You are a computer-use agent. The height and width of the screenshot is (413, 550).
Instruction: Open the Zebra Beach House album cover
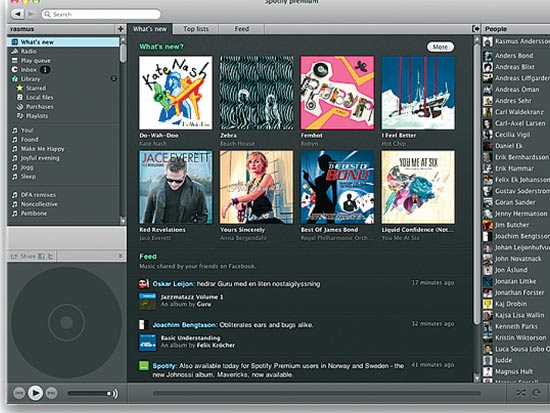click(x=256, y=93)
